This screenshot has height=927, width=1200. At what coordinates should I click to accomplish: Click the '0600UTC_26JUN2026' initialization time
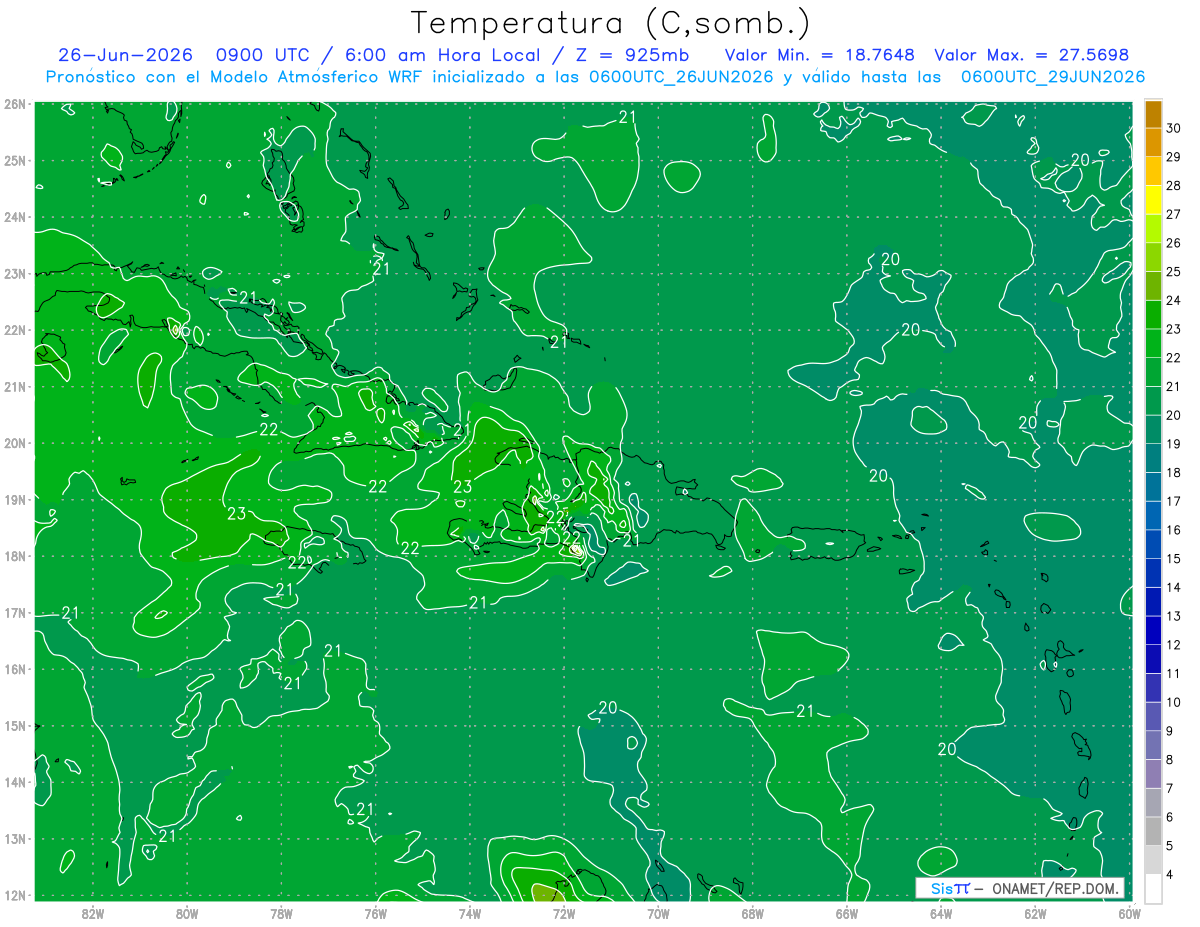pyautogui.click(x=681, y=77)
